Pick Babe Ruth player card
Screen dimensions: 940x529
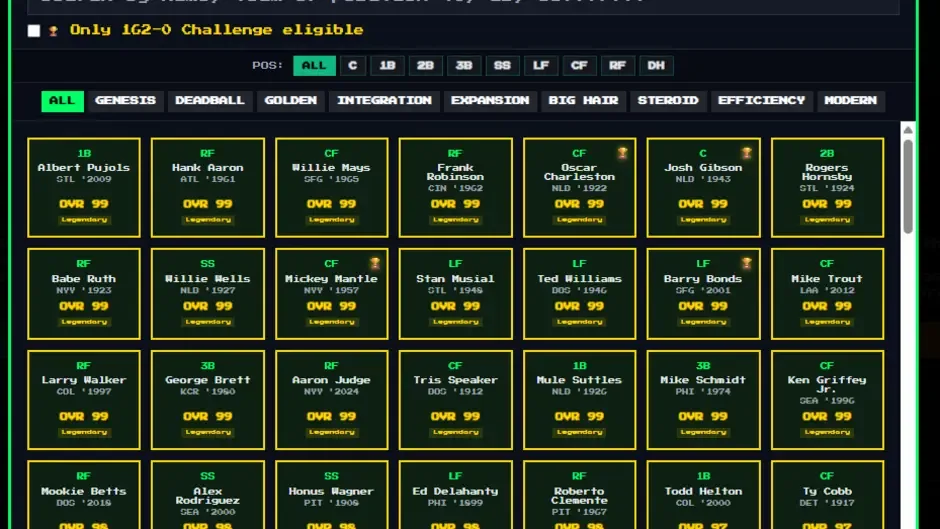pyautogui.click(x=84, y=294)
